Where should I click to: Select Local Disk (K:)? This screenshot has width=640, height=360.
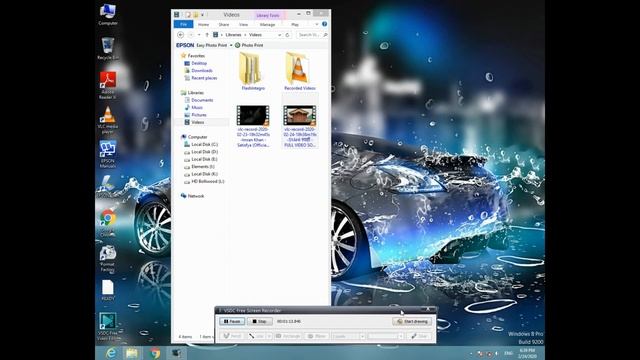[204, 174]
